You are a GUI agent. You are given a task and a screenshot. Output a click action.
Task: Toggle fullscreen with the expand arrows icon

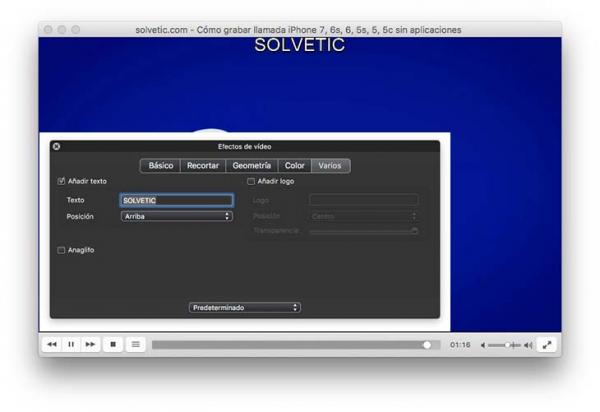click(x=547, y=345)
